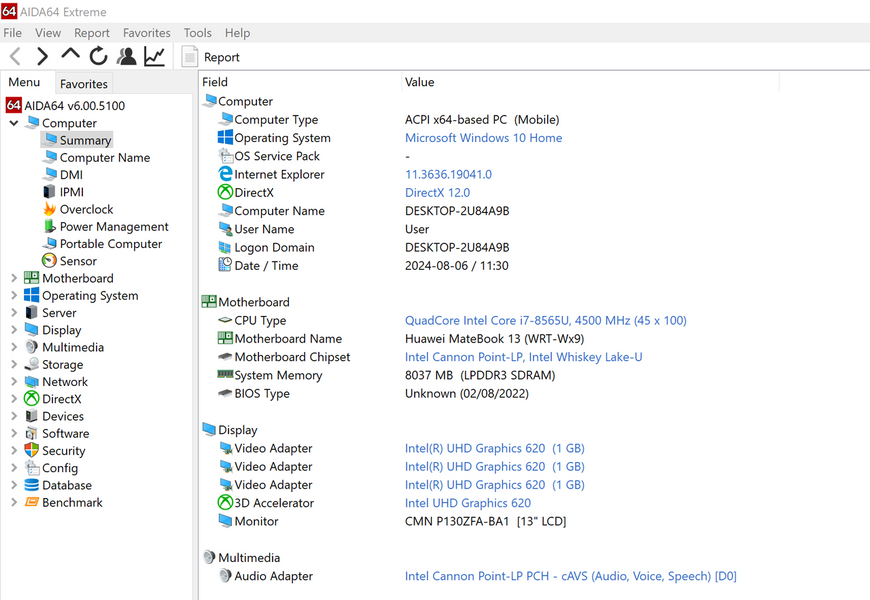This screenshot has height=600, width=870.
Task: Click the IPMI icon in tree
Action: (49, 192)
